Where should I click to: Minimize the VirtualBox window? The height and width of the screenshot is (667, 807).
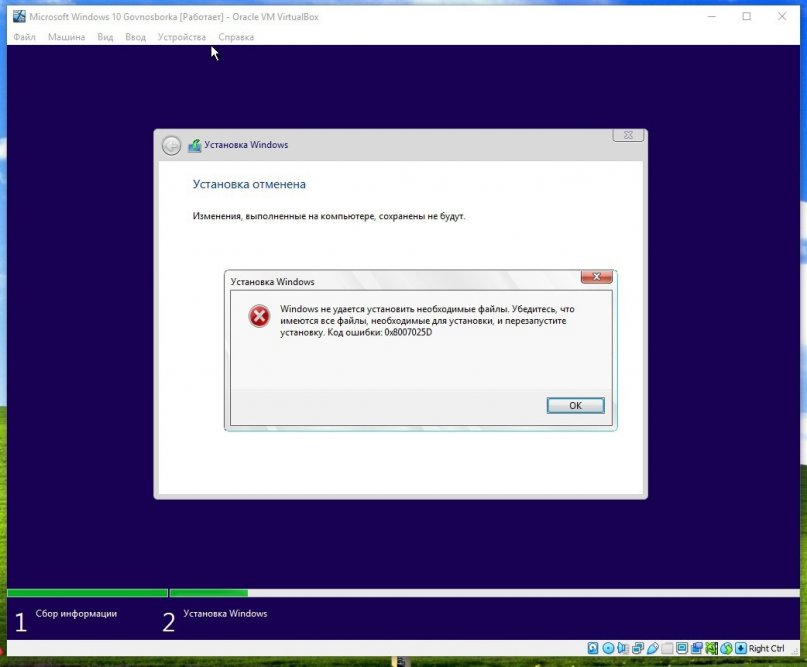click(712, 16)
